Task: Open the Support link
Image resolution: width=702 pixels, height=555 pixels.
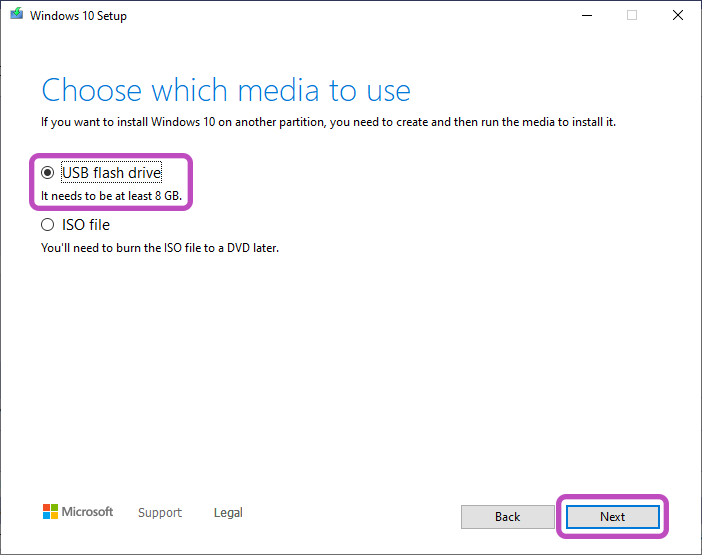Action: pos(160,513)
